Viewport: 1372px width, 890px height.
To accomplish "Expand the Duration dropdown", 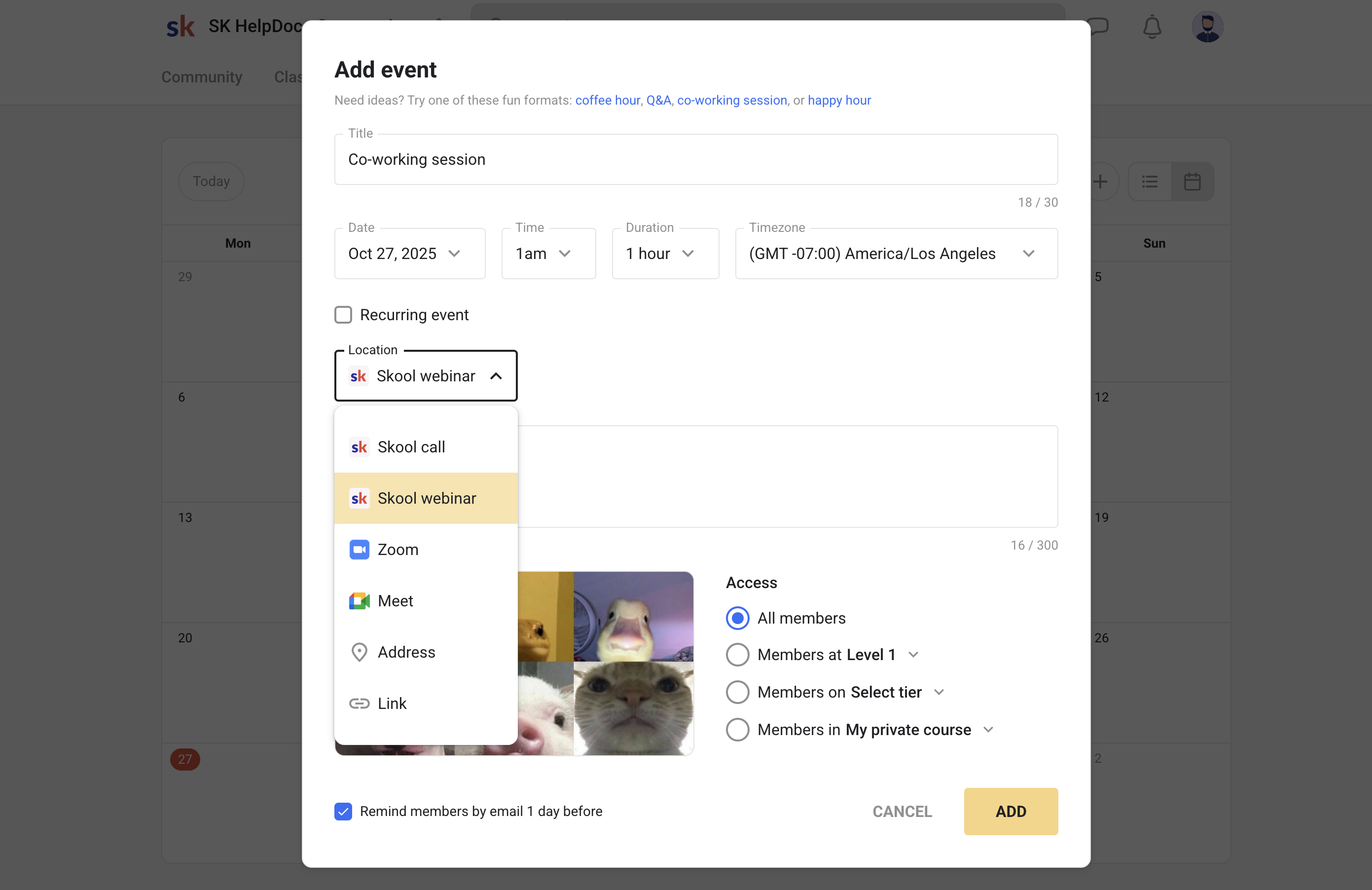I will (665, 254).
